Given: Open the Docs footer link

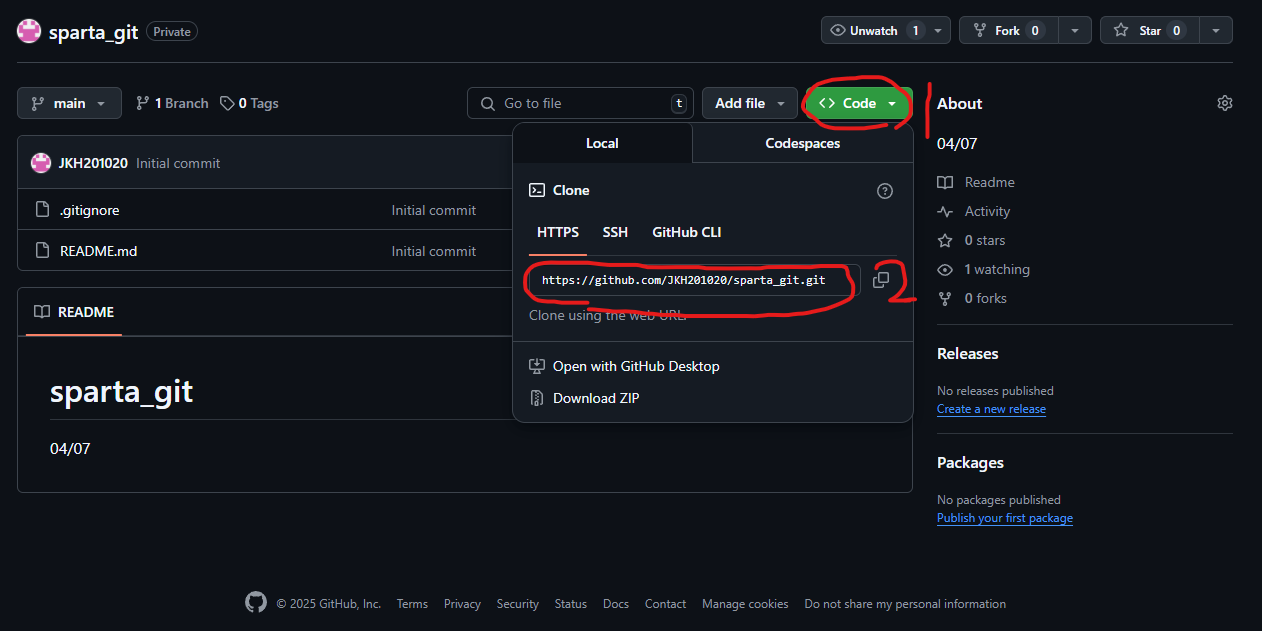Looking at the screenshot, I should (616, 603).
